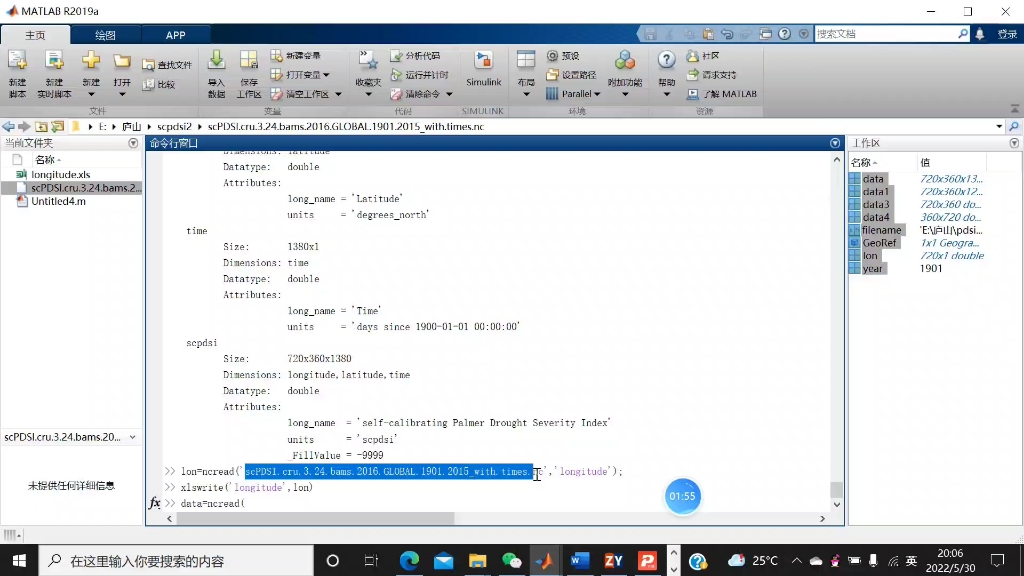This screenshot has width=1024, height=576.
Task: Launch Simulink from the toolstrip
Action: 483,69
